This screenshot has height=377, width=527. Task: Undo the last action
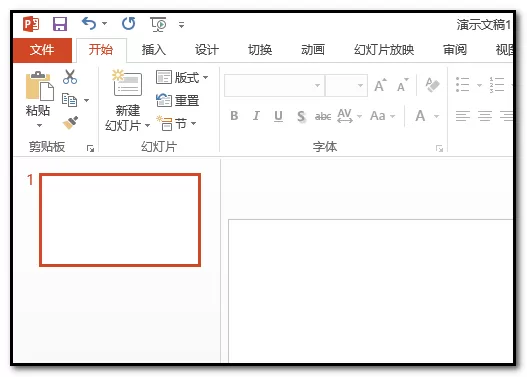pyautogui.click(x=89, y=24)
